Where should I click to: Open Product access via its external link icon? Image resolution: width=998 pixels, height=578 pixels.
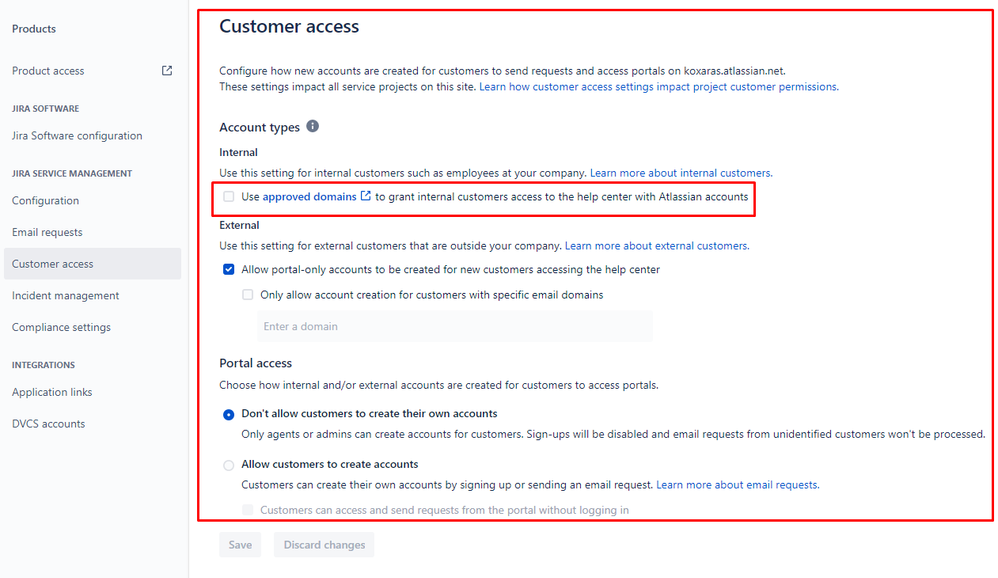[167, 70]
